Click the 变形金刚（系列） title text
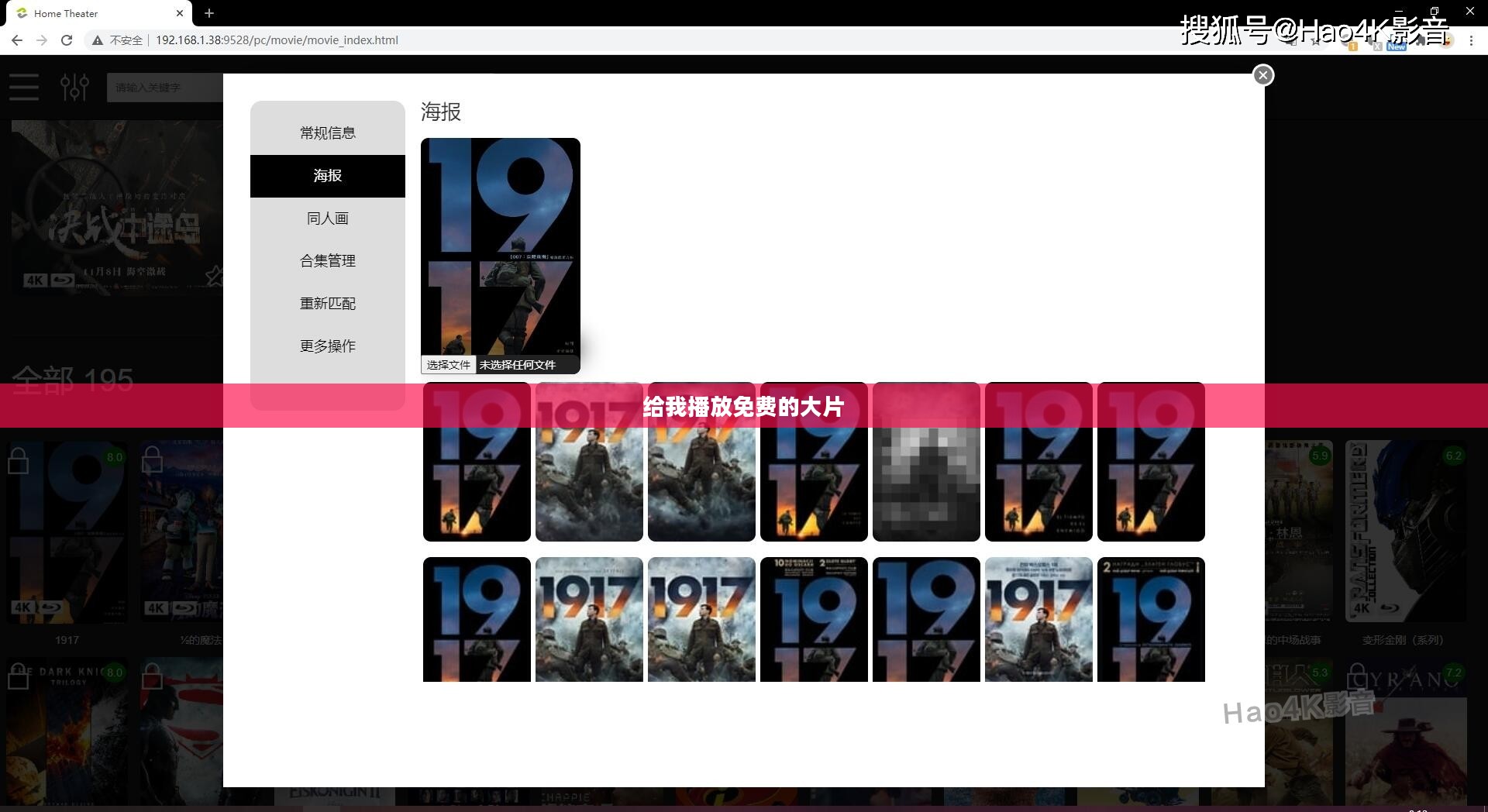1488x812 pixels. pyautogui.click(x=1404, y=640)
